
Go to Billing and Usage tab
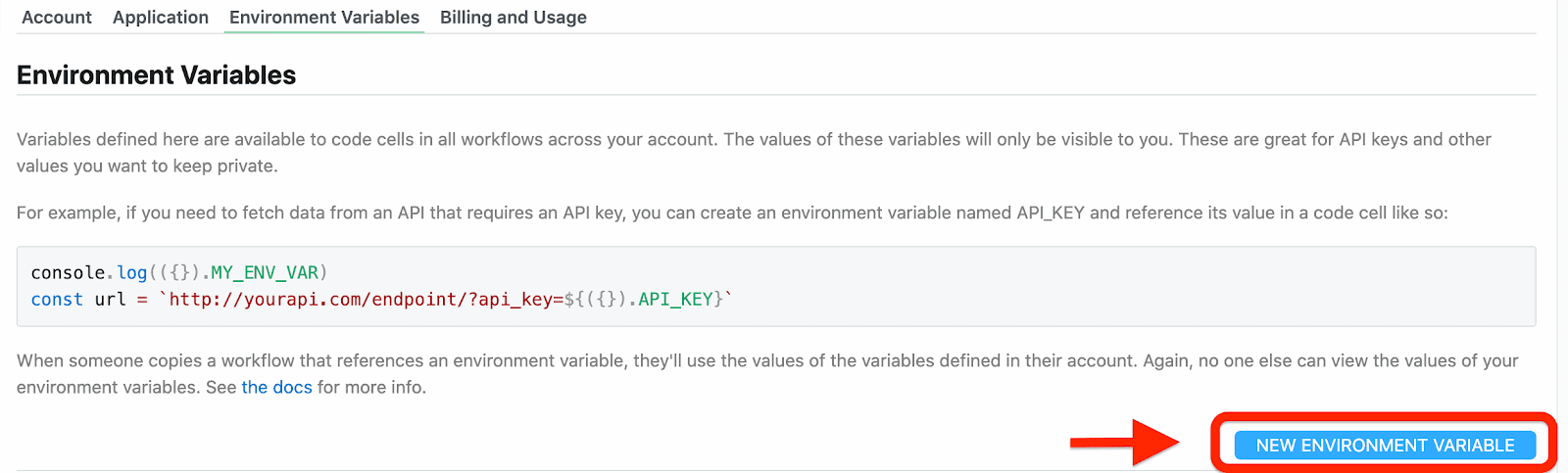coord(514,18)
